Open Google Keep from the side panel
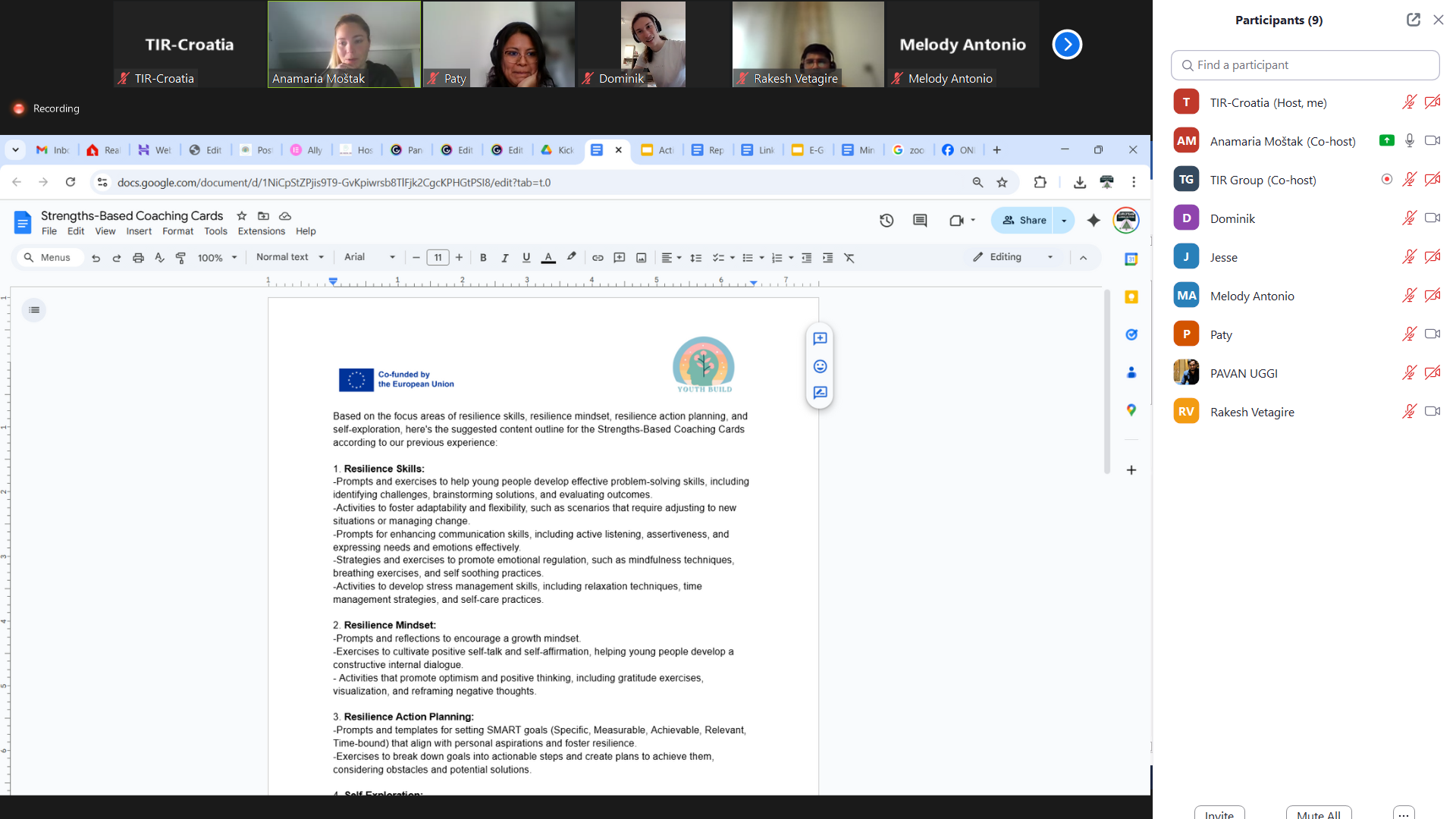This screenshot has width=1456, height=819. (x=1131, y=297)
